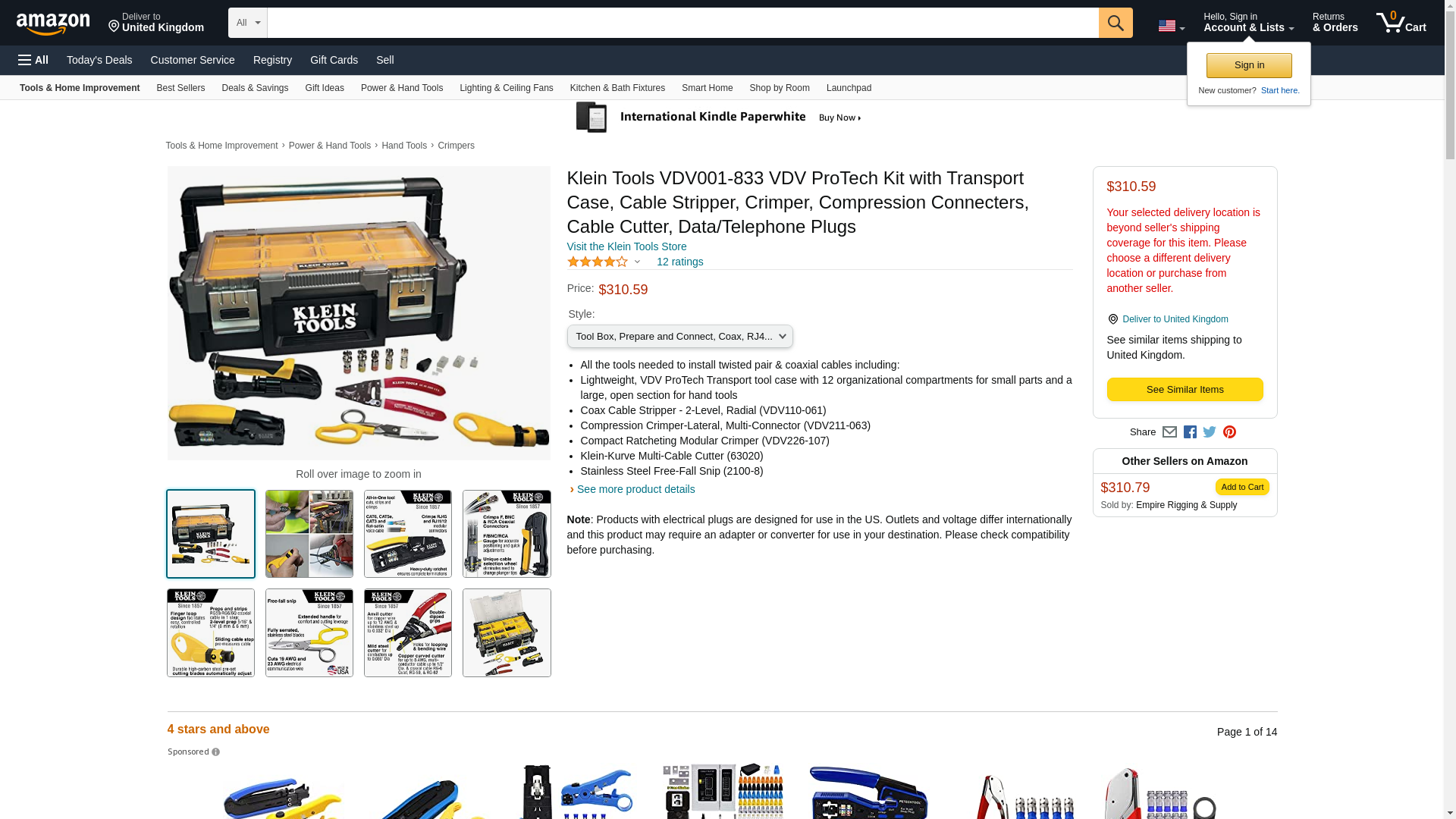Screen dimensions: 1456x819
Task: Share product on Pinterest icon
Action: 1229,432
